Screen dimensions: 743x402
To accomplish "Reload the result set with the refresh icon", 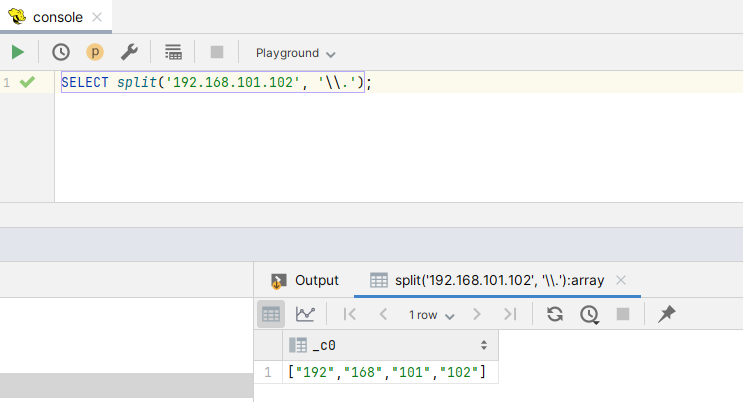I will 555,314.
